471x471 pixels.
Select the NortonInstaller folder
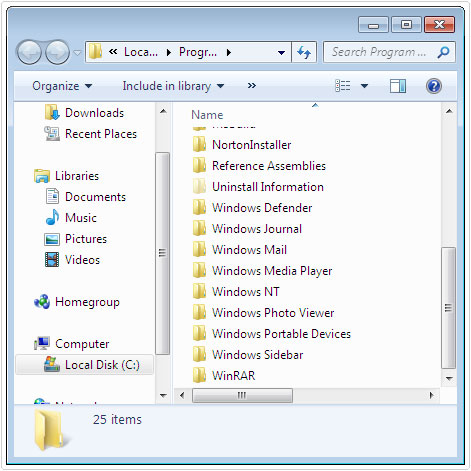pyautogui.click(x=242, y=145)
